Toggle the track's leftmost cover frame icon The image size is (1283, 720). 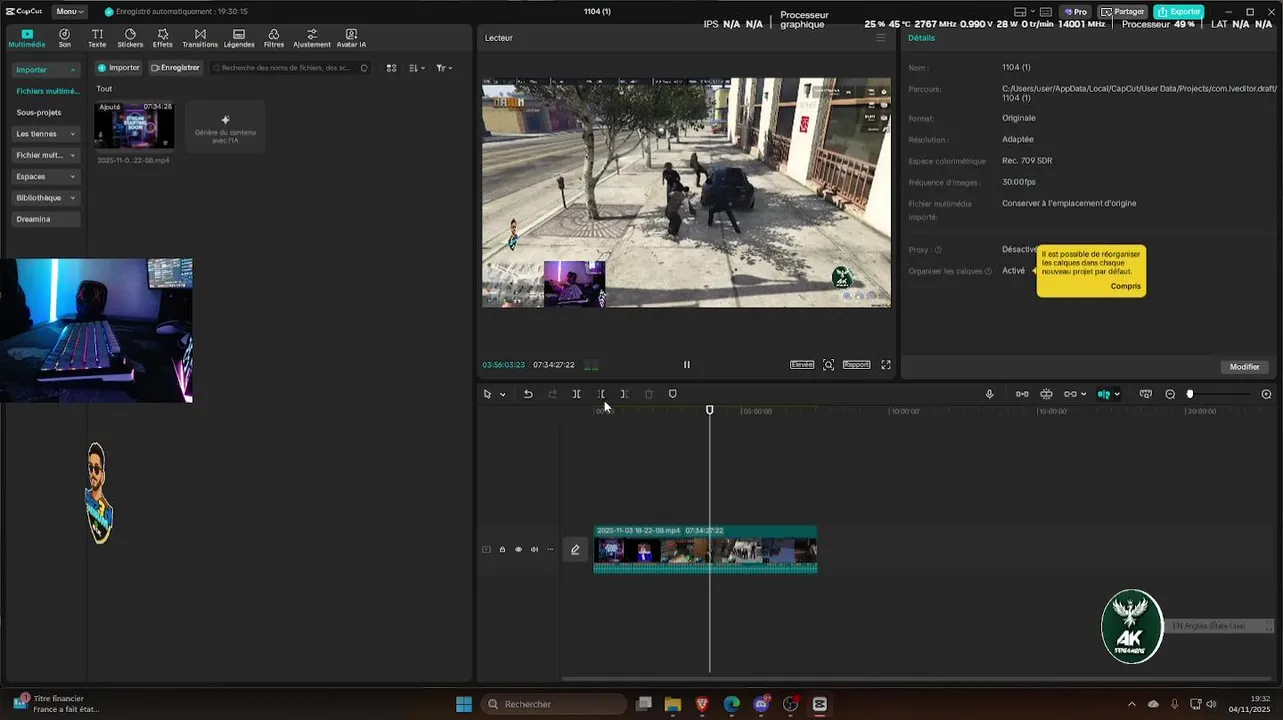(486, 549)
